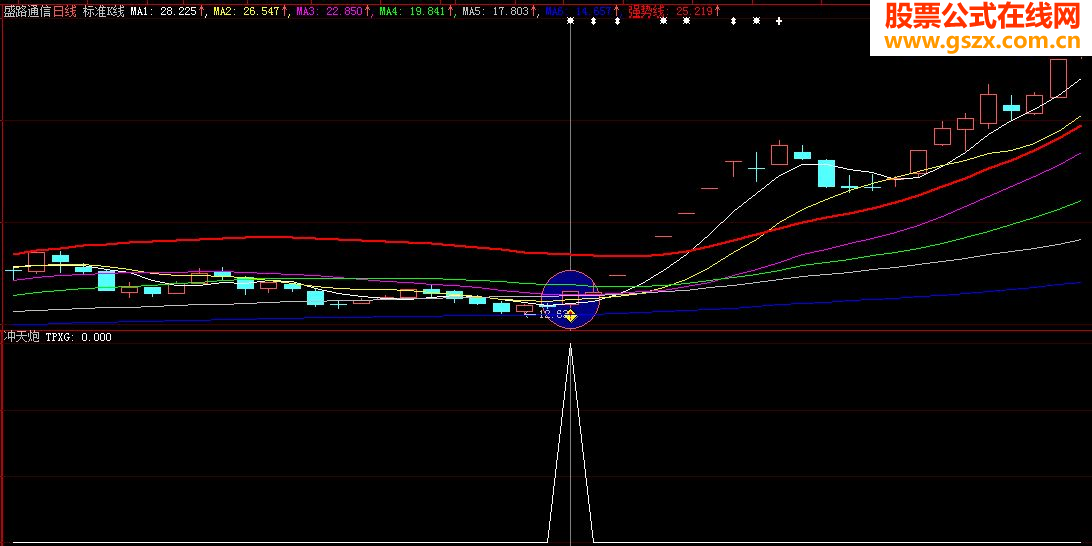
Task: Click the peak of the white signal spike
Action: pyautogui.click(x=571, y=346)
